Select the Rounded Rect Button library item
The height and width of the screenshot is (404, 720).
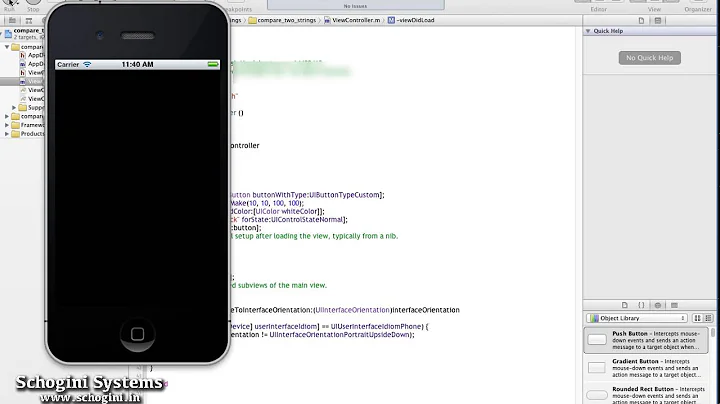click(646, 394)
